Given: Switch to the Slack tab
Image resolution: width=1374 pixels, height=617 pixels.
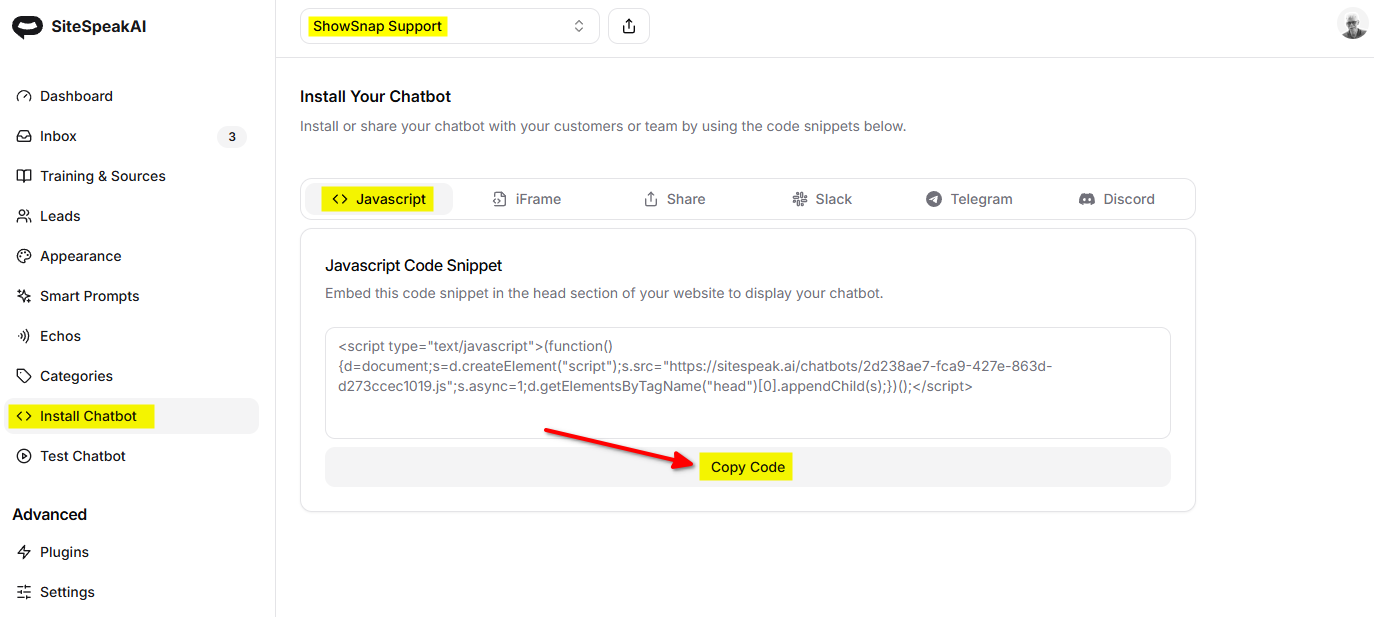Looking at the screenshot, I should coord(822,199).
